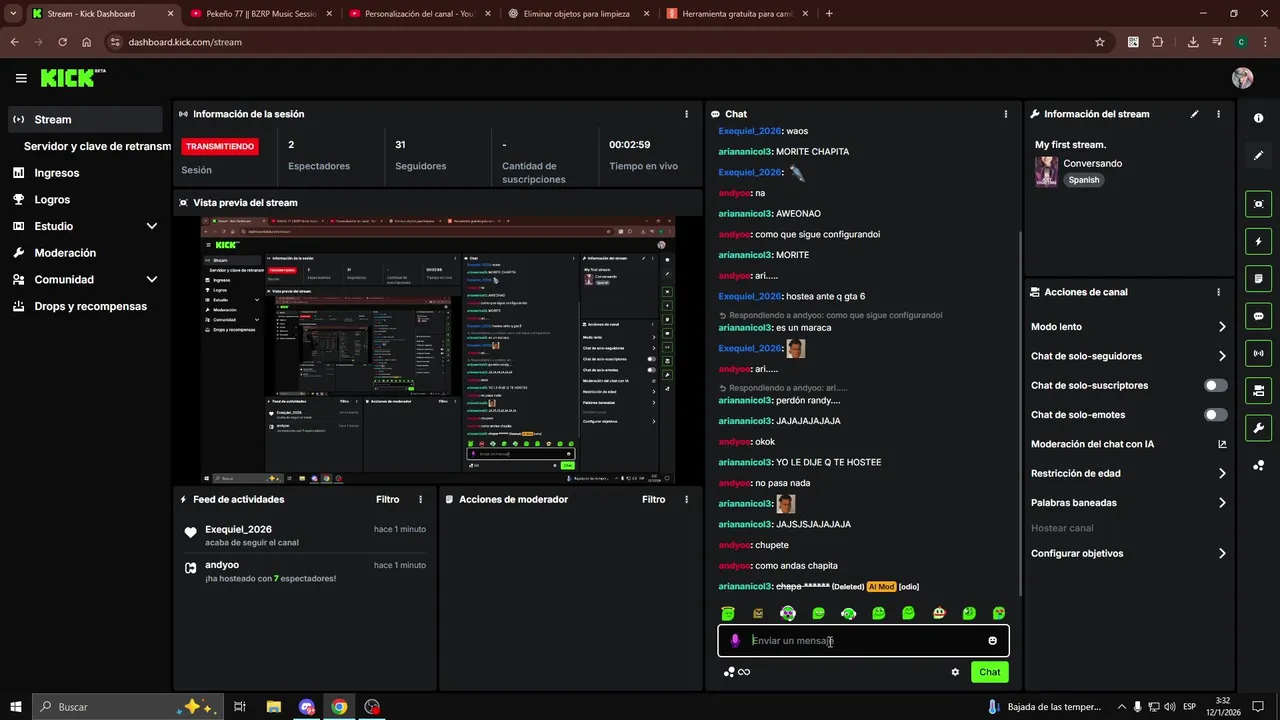The image size is (1280, 720).
Task: Open Servidor y clave de retransmisión
Action: pyautogui.click(x=96, y=146)
